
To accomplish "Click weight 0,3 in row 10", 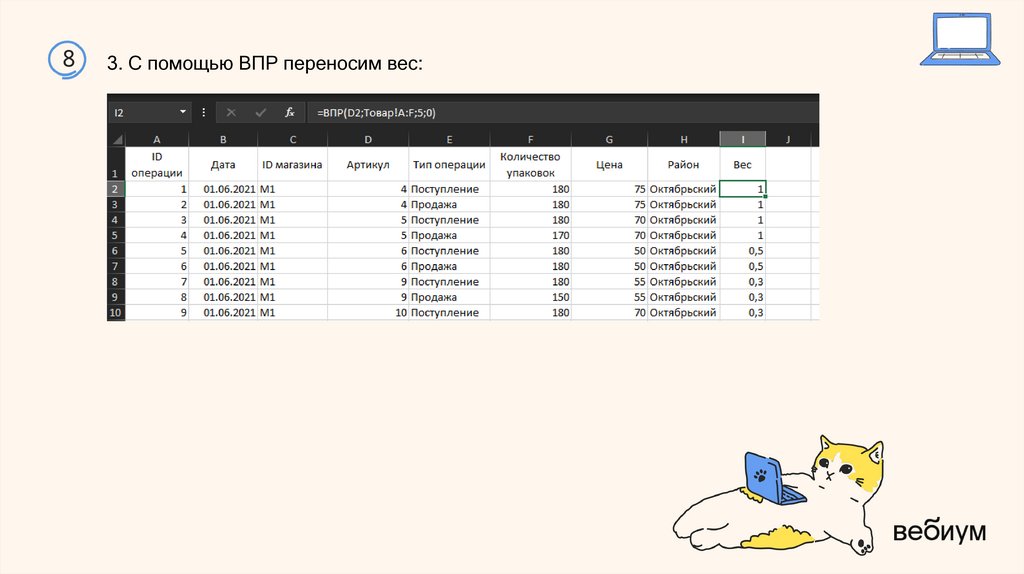I will click(743, 312).
